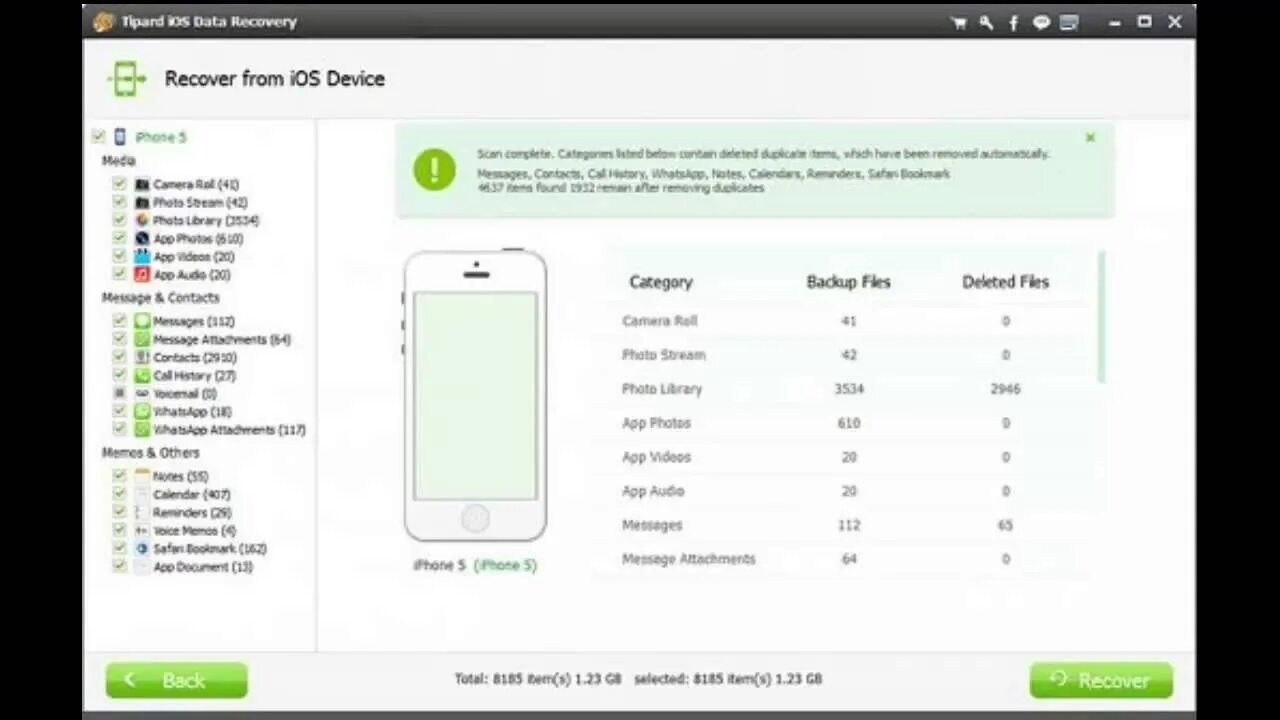
Task: Click the Notes icon in sidebar
Action: pos(143,477)
